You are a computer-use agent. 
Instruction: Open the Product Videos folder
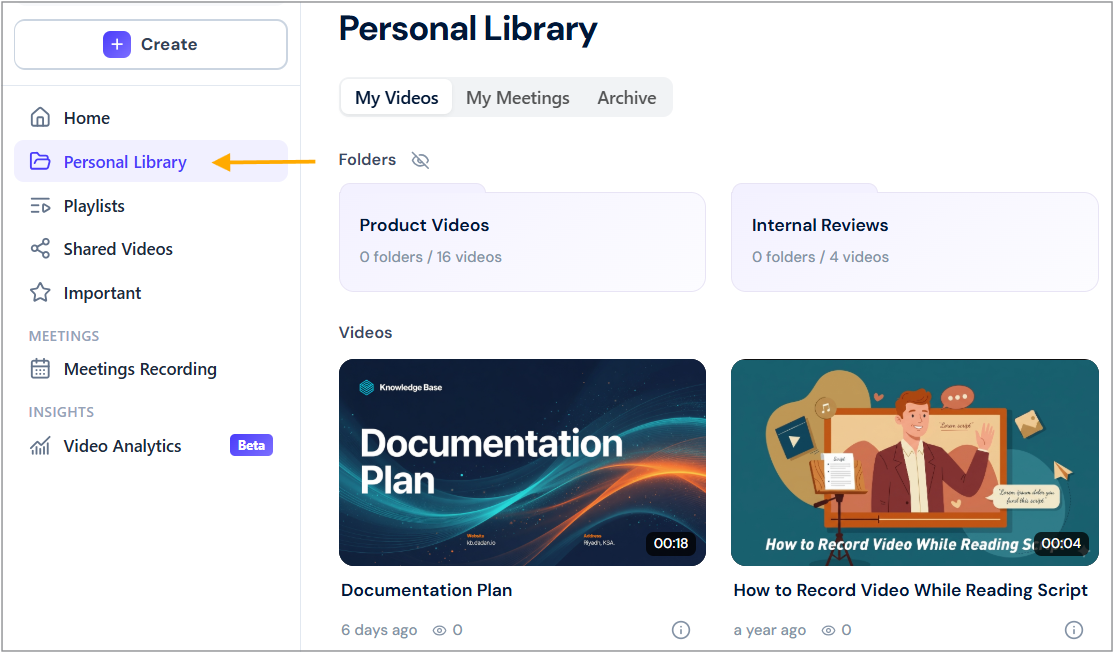point(522,238)
